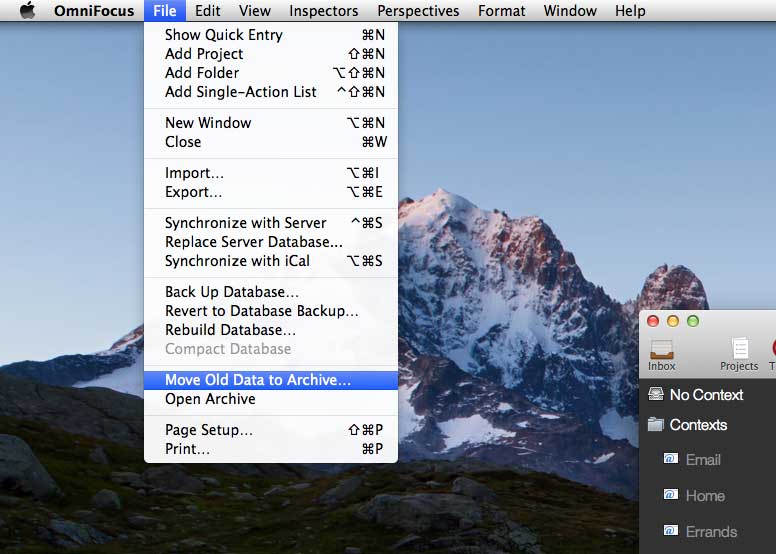Choose Print… menu item
The height and width of the screenshot is (554, 776).
(271, 449)
